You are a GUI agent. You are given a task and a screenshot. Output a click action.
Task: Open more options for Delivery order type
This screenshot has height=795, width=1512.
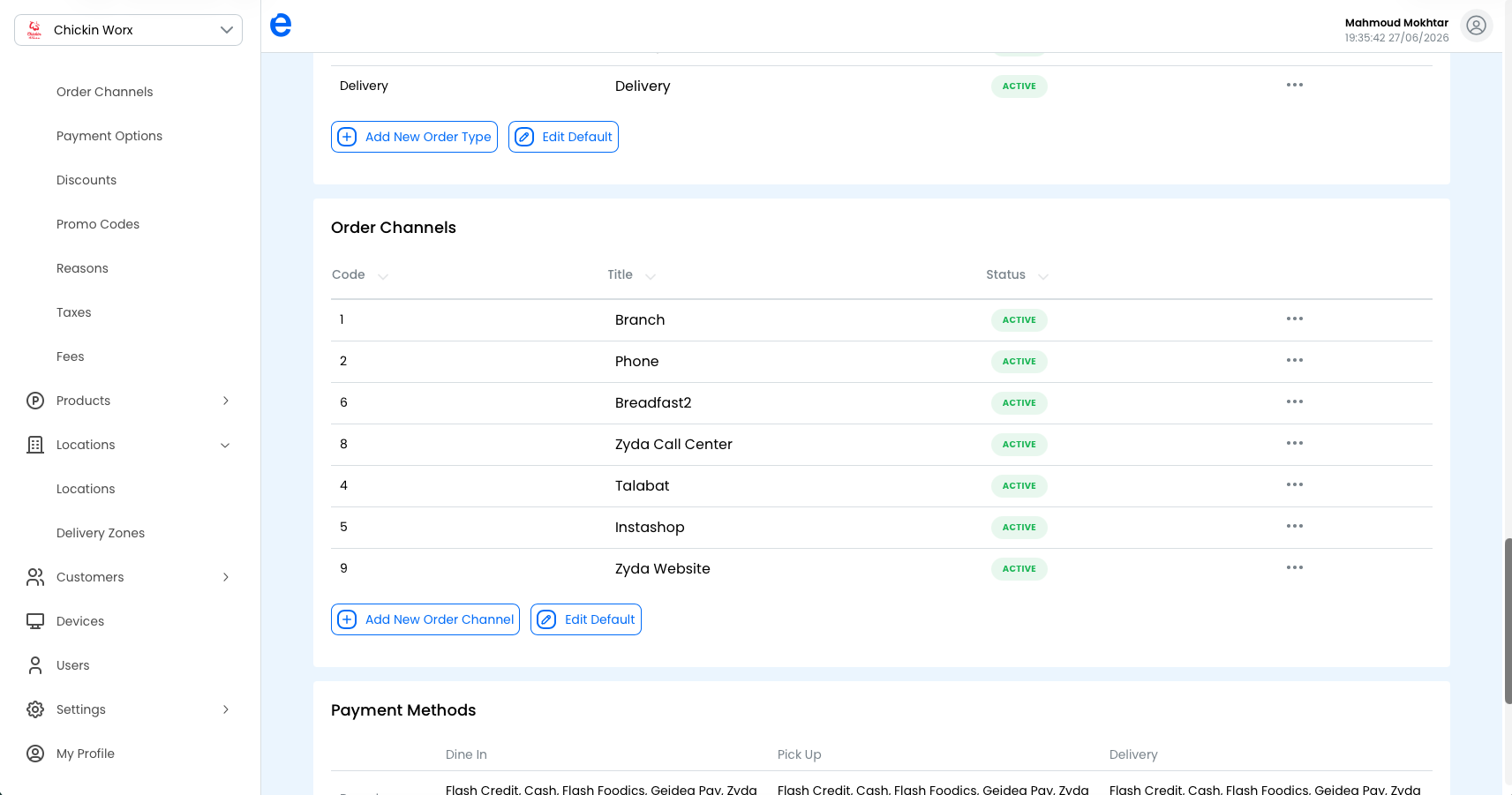click(1295, 85)
